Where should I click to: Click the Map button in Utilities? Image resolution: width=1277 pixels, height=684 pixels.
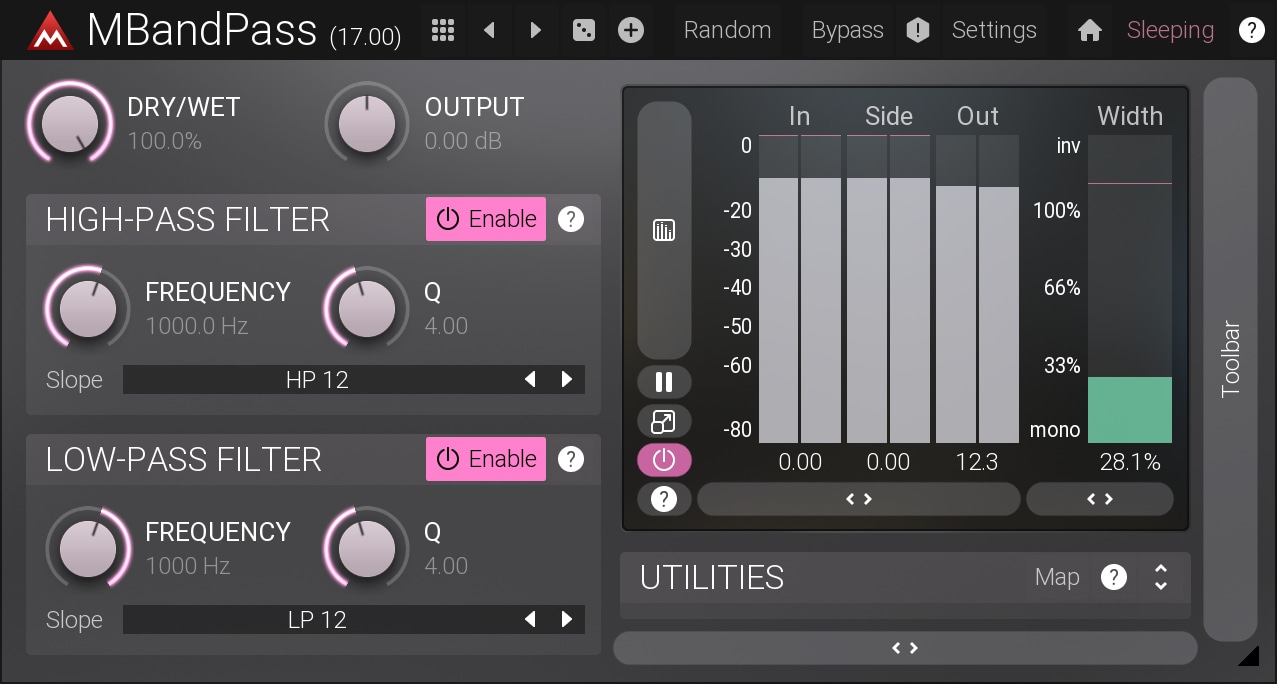tap(1057, 577)
